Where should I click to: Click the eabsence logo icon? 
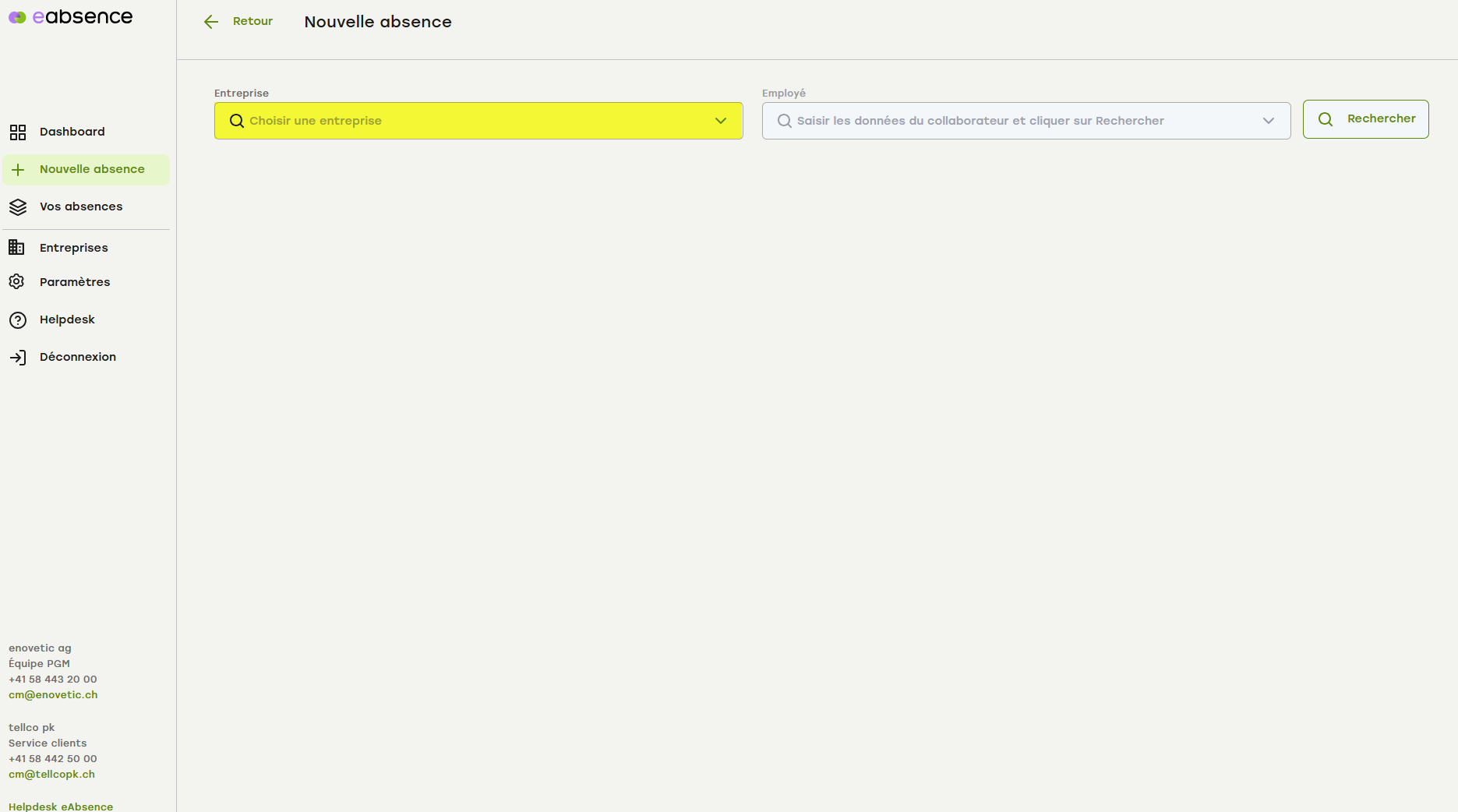pyautogui.click(x=17, y=17)
